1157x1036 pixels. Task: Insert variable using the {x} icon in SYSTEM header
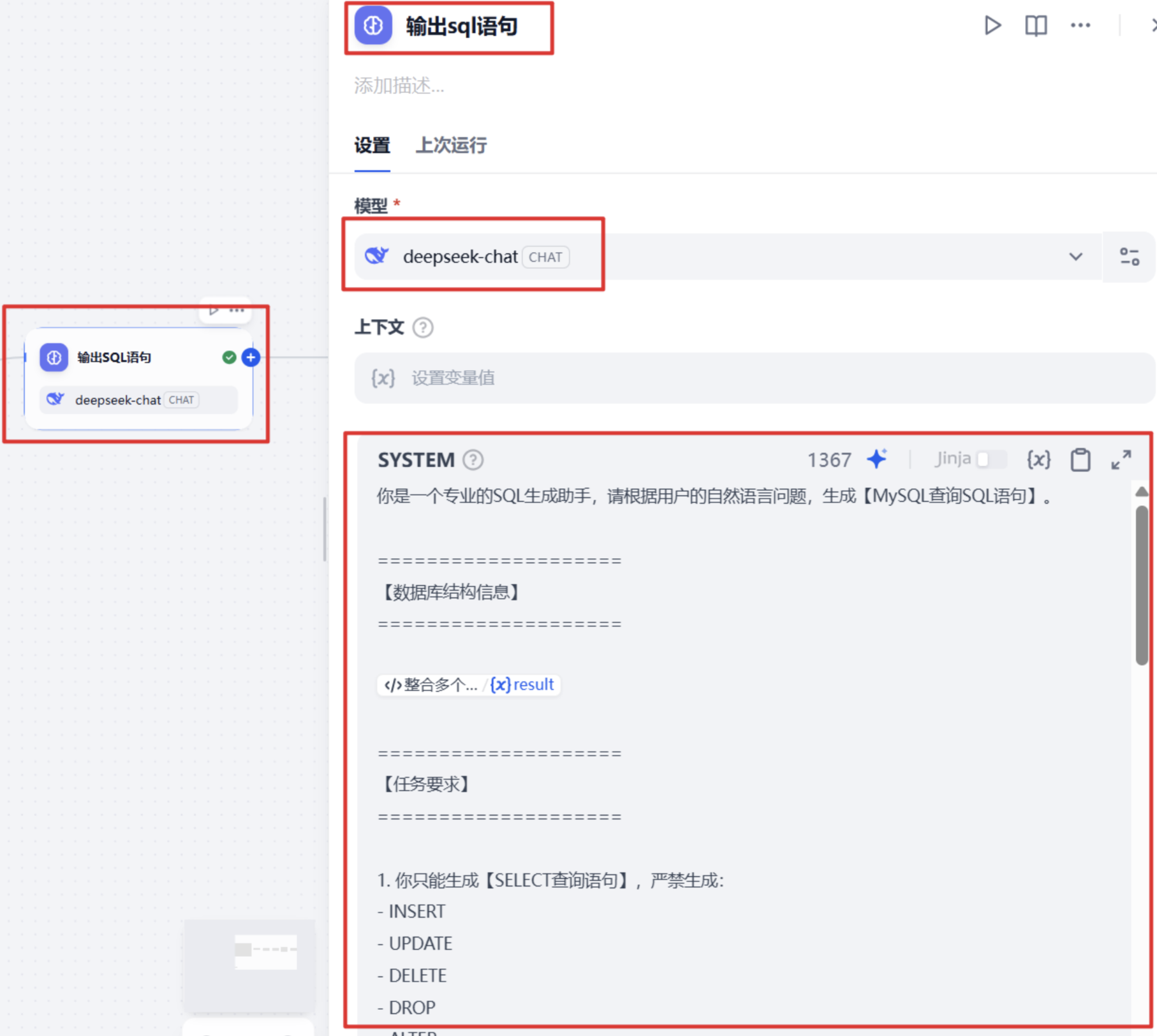[x=1038, y=459]
